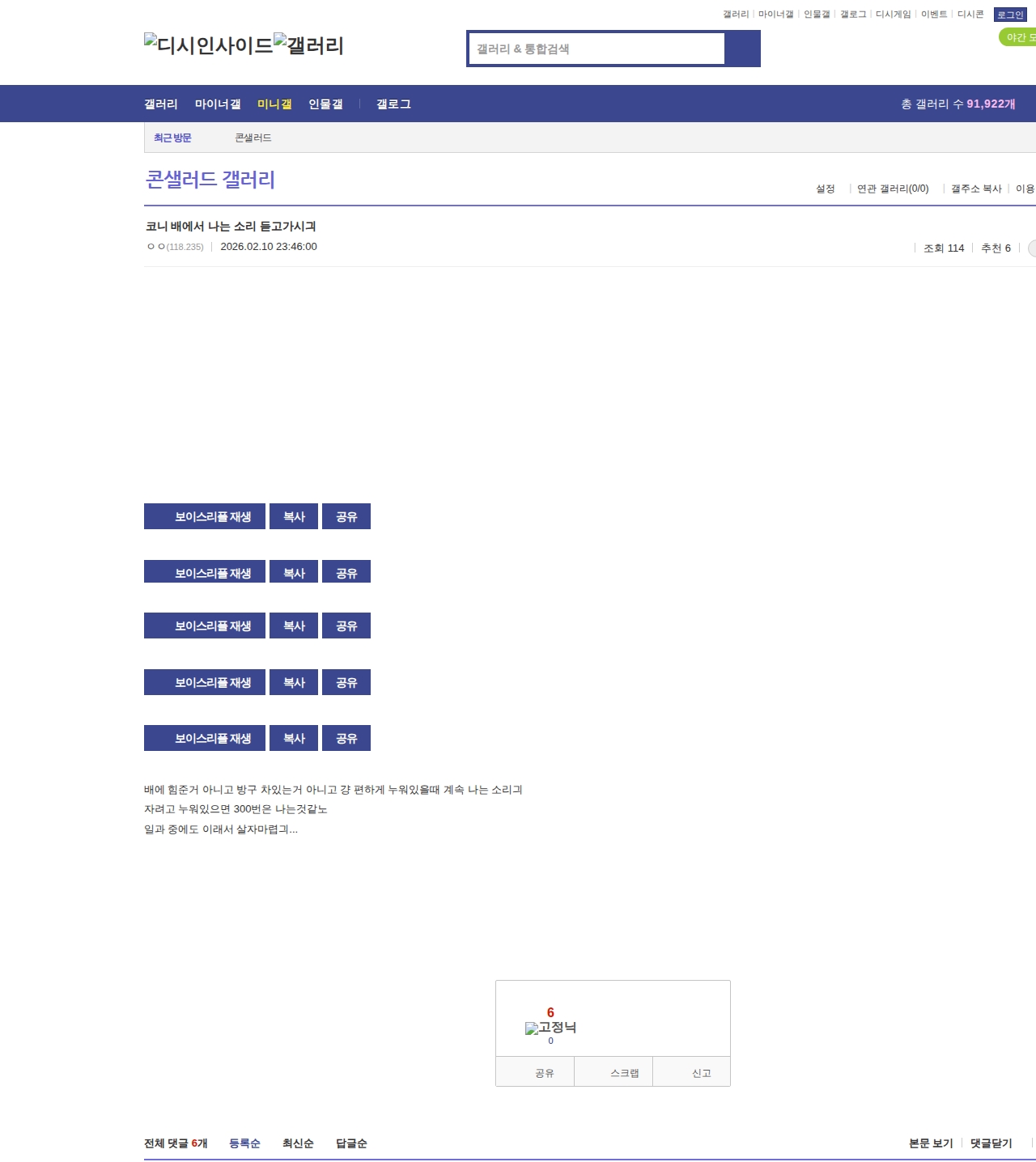Play the first 보이스리플 재생 button

205,516
